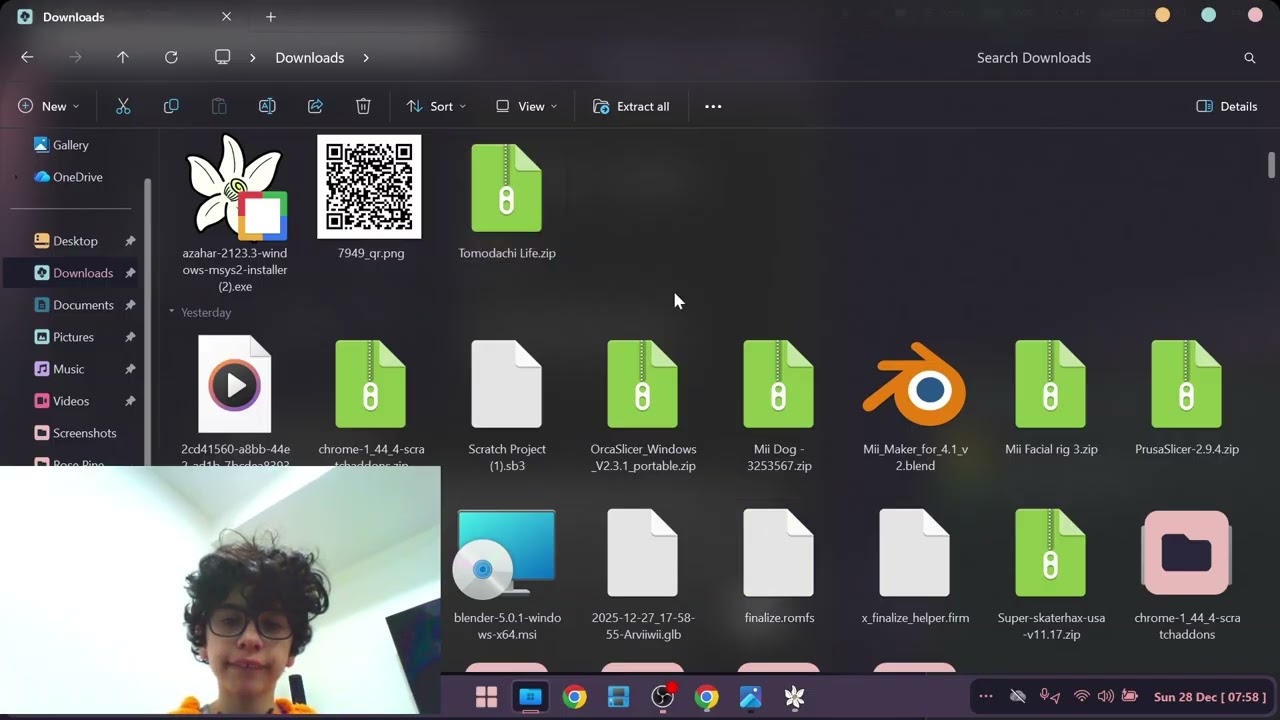The image size is (1280, 720).
Task: Click the chevron before Downloads in address bar
Action: (252, 58)
